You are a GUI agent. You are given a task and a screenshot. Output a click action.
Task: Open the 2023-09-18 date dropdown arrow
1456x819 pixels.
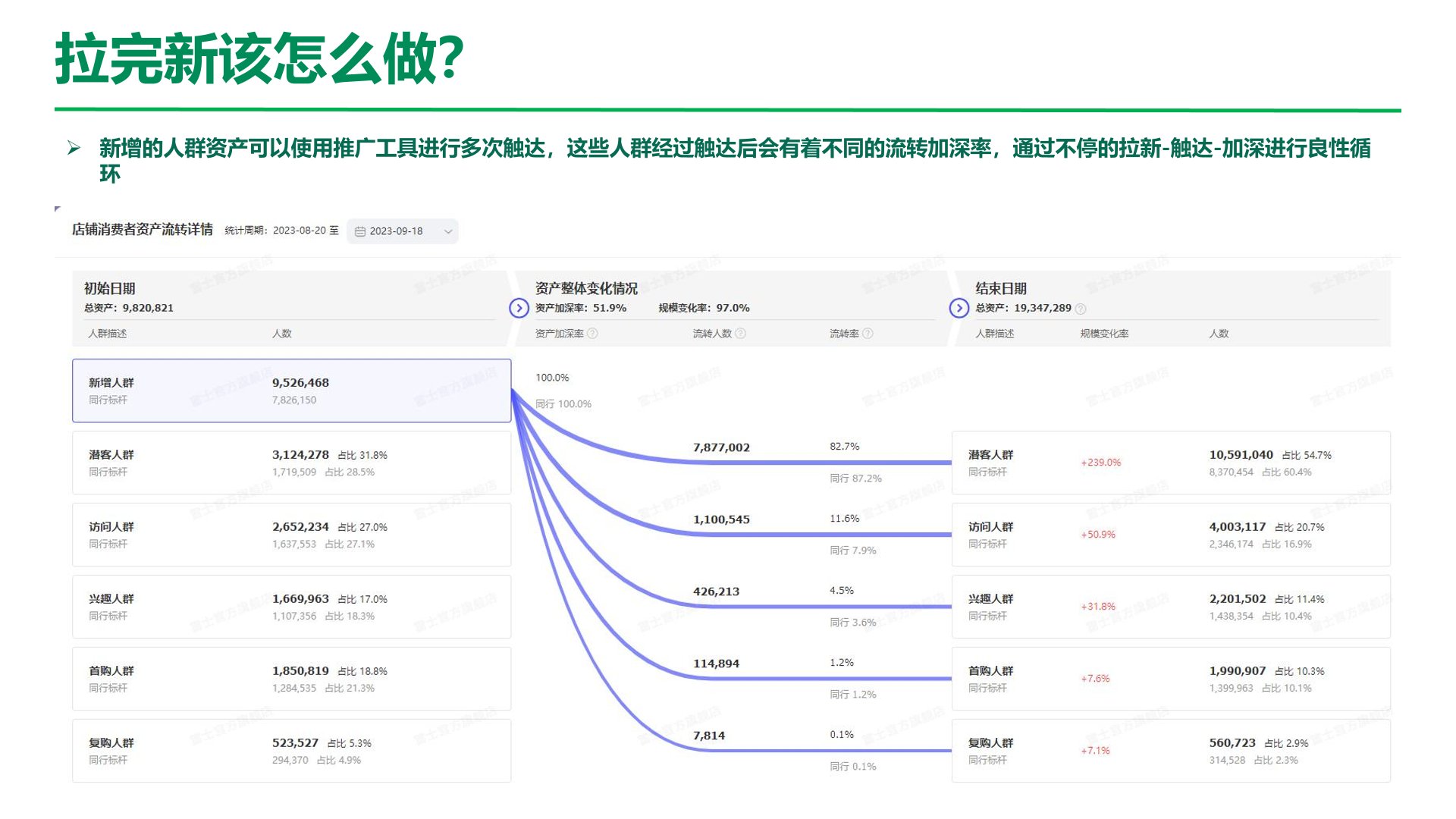(447, 232)
